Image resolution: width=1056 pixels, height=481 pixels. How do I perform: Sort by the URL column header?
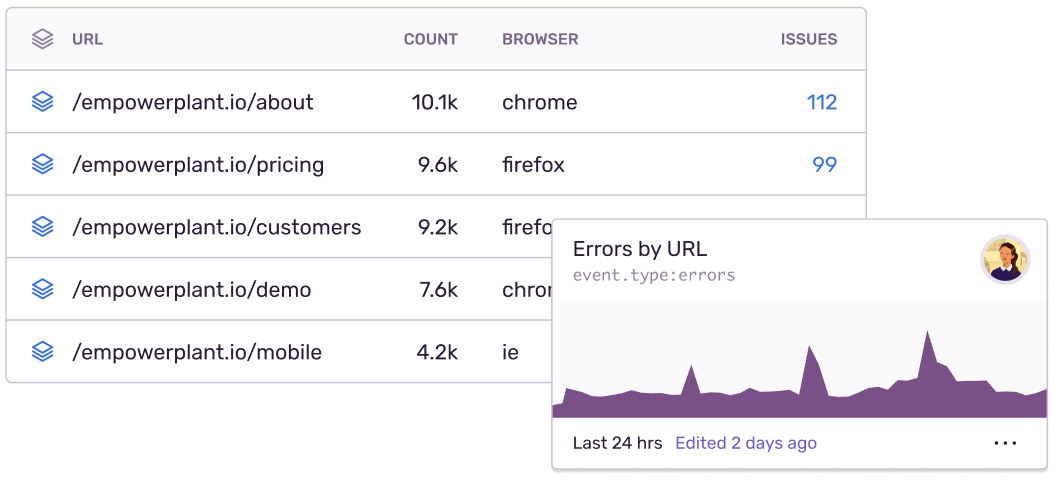87,40
